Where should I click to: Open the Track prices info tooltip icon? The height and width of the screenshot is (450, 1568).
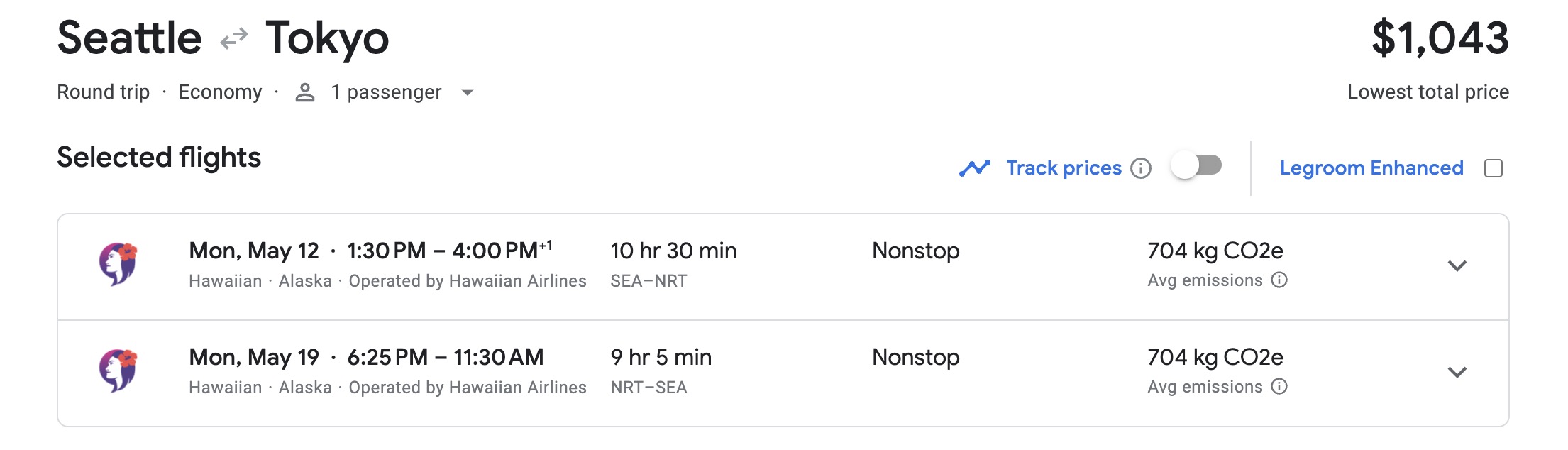1143,169
